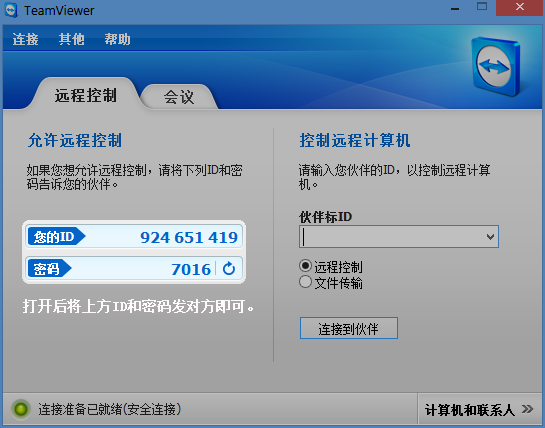Click the password refresh icon
545x428 pixels.
pos(229,268)
